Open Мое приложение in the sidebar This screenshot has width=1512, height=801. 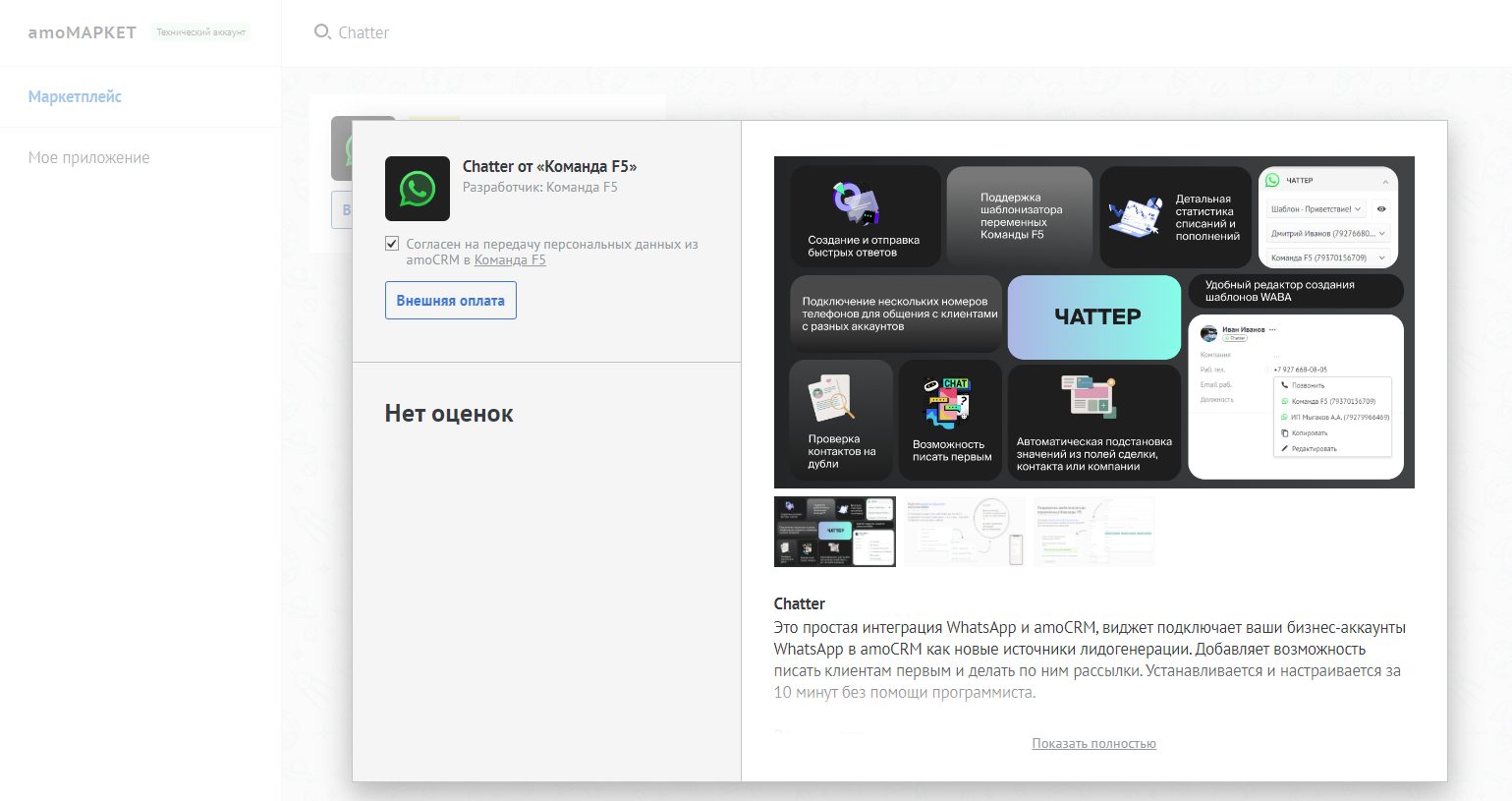89,157
